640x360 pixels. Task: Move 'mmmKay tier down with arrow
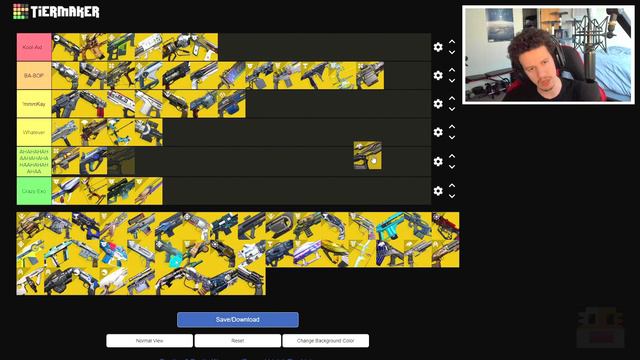pos(452,109)
